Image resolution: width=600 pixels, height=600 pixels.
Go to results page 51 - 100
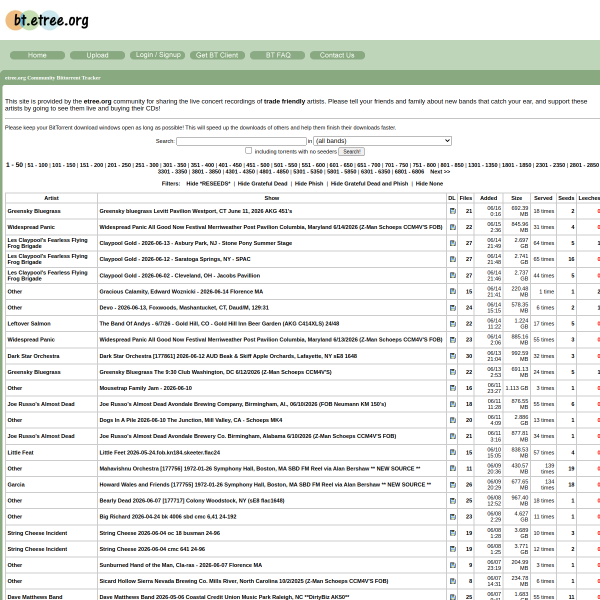tap(38, 165)
